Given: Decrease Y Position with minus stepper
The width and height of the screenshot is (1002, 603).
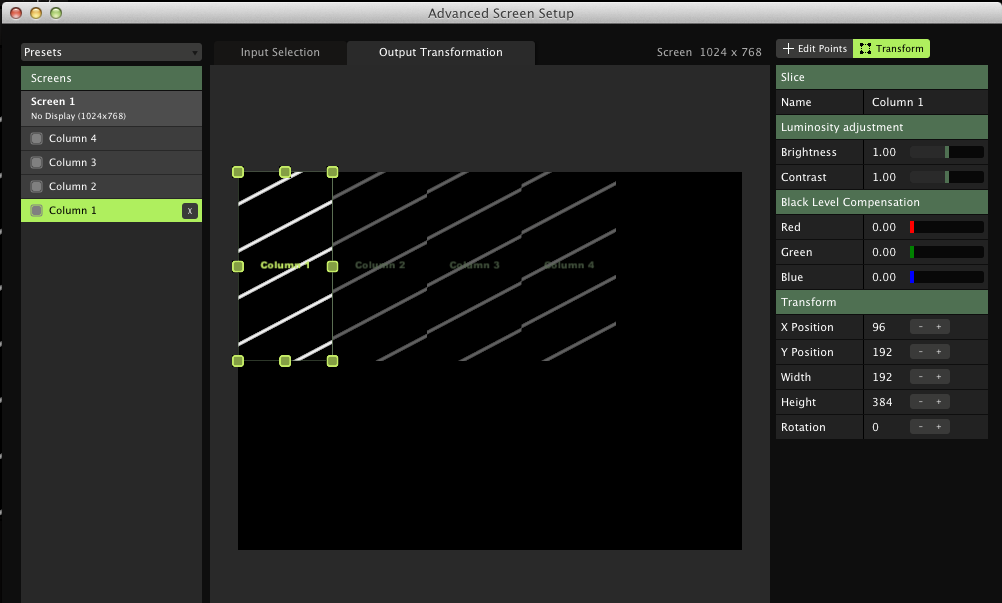Looking at the screenshot, I should click(920, 352).
